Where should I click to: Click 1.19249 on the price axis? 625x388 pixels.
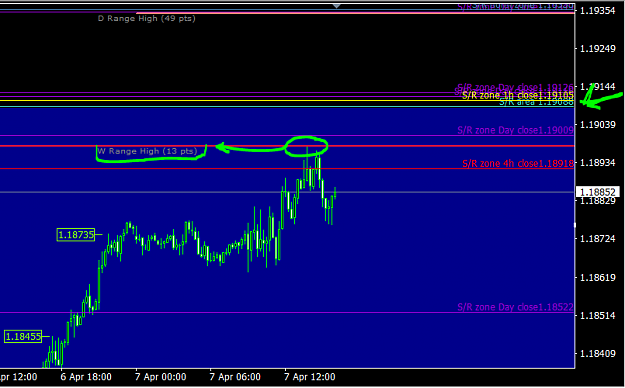click(598, 49)
